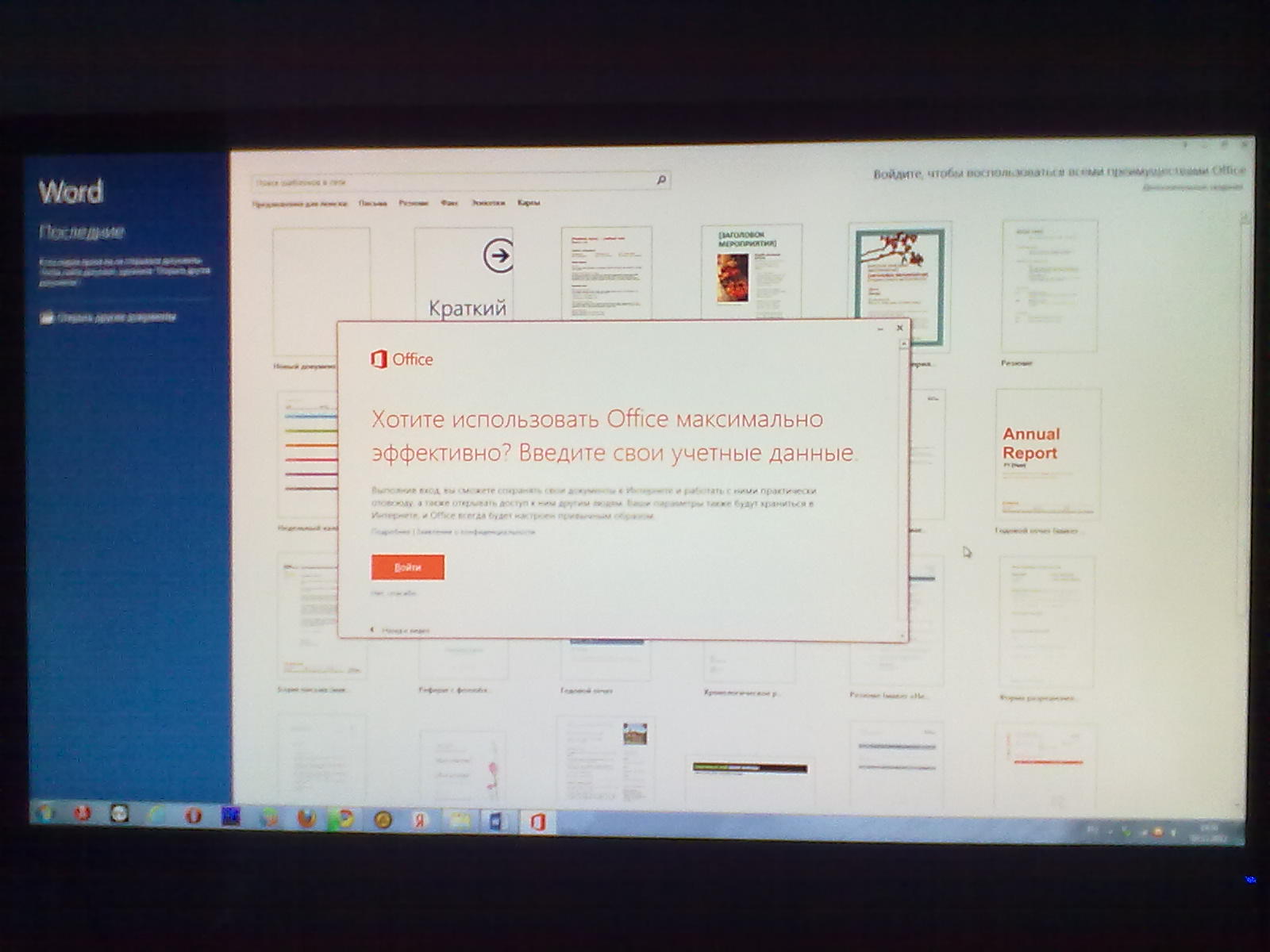Decline sign-in with Нет, спасибо link

(394, 593)
